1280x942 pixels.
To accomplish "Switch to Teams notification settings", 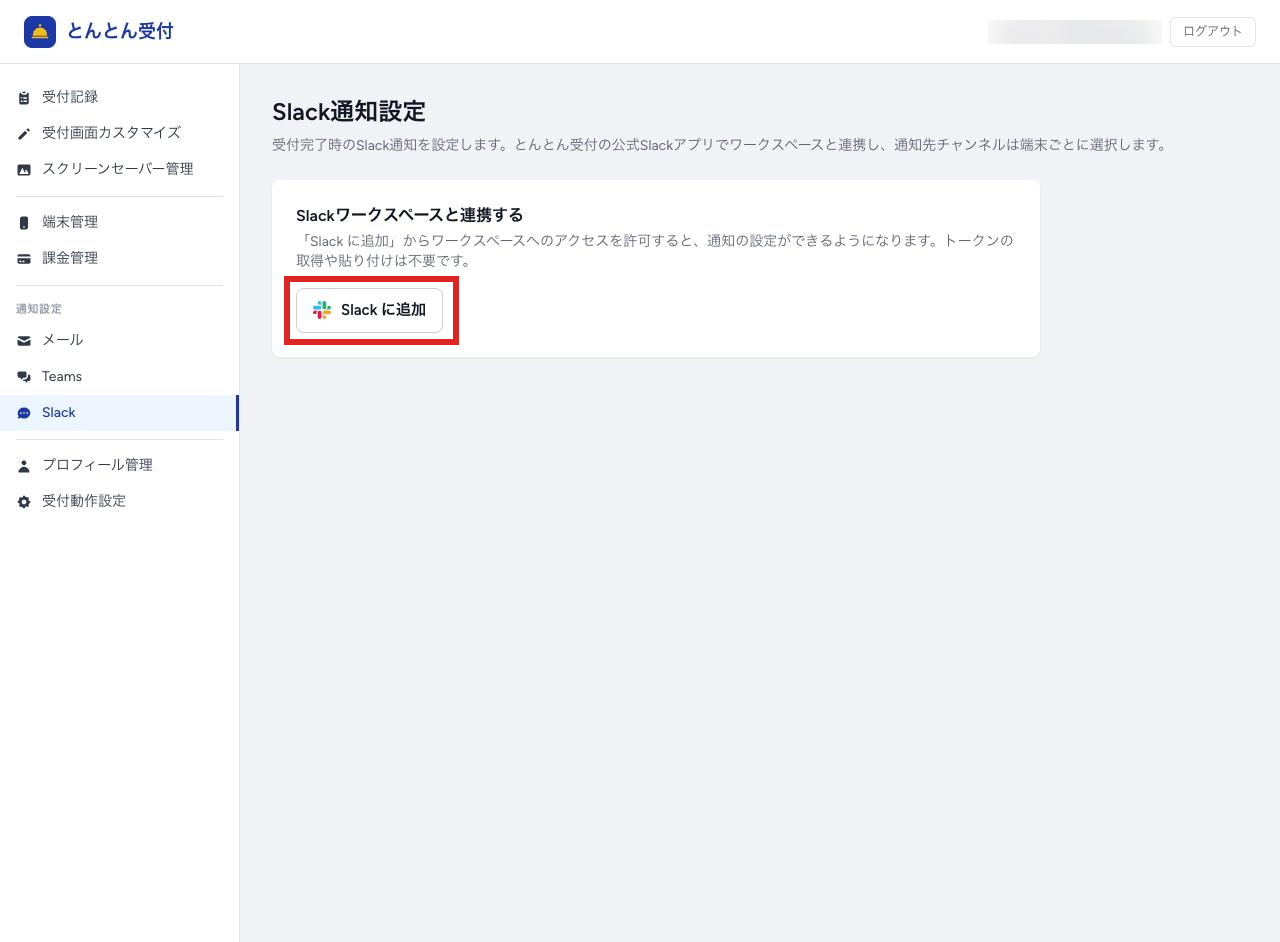I will point(119,376).
